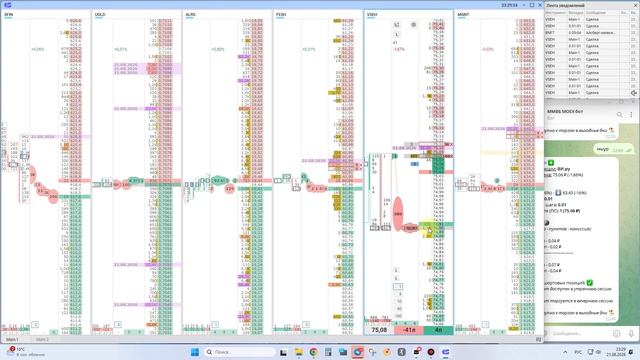Open the settings gear in VSEH panel
Image resolution: width=640 pixels, height=360 pixels.
point(413,24)
